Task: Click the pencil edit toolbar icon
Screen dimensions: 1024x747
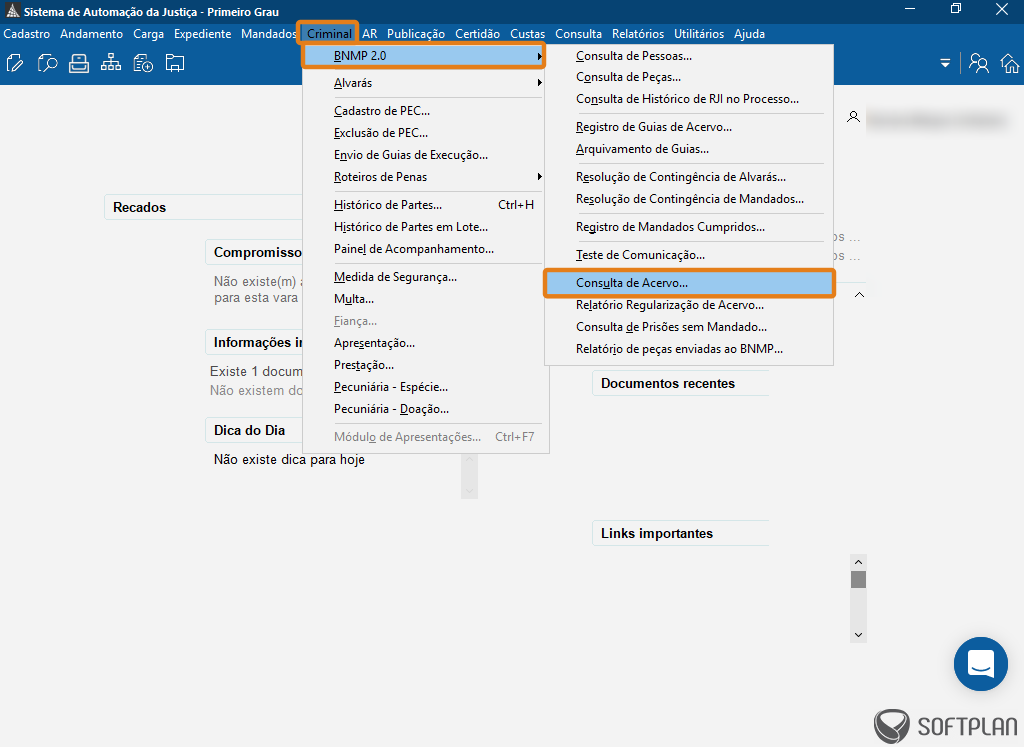Action: 15,63
